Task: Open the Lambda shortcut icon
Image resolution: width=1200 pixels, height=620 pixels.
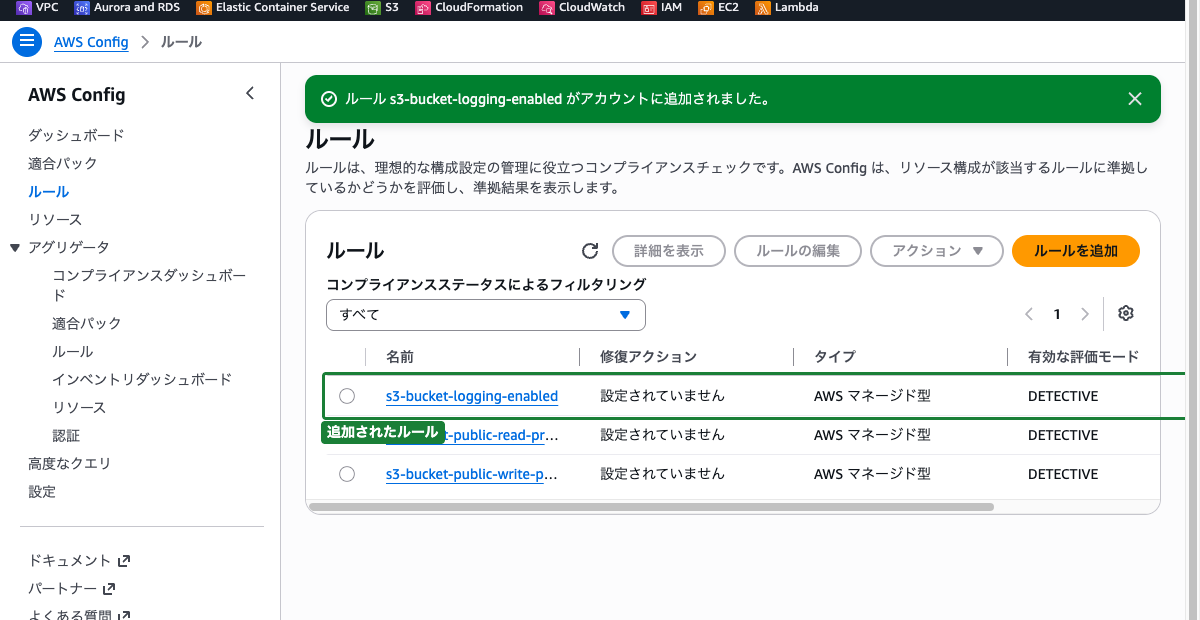Action: (763, 8)
